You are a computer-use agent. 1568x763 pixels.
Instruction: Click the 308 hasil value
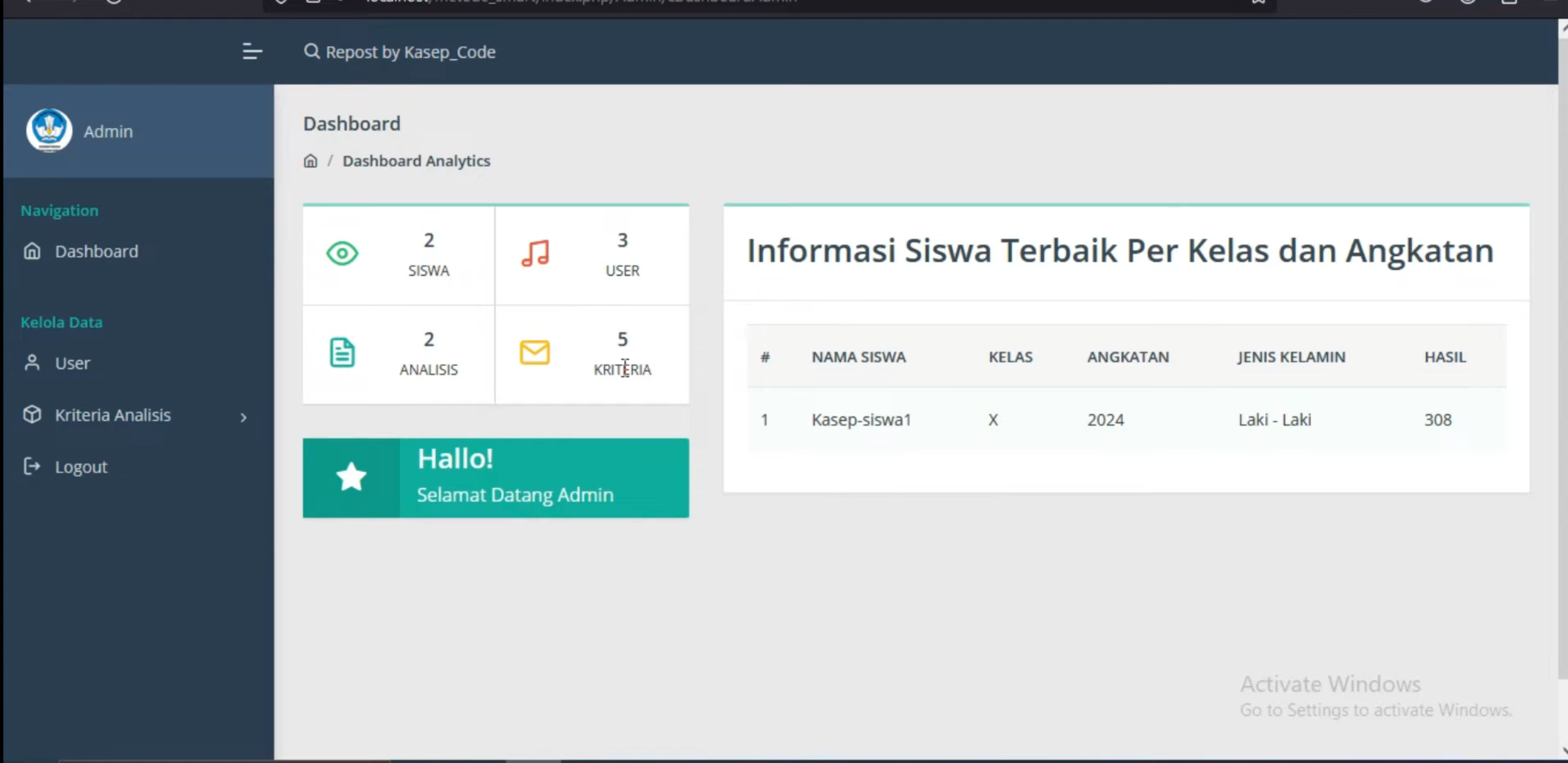pos(1438,420)
